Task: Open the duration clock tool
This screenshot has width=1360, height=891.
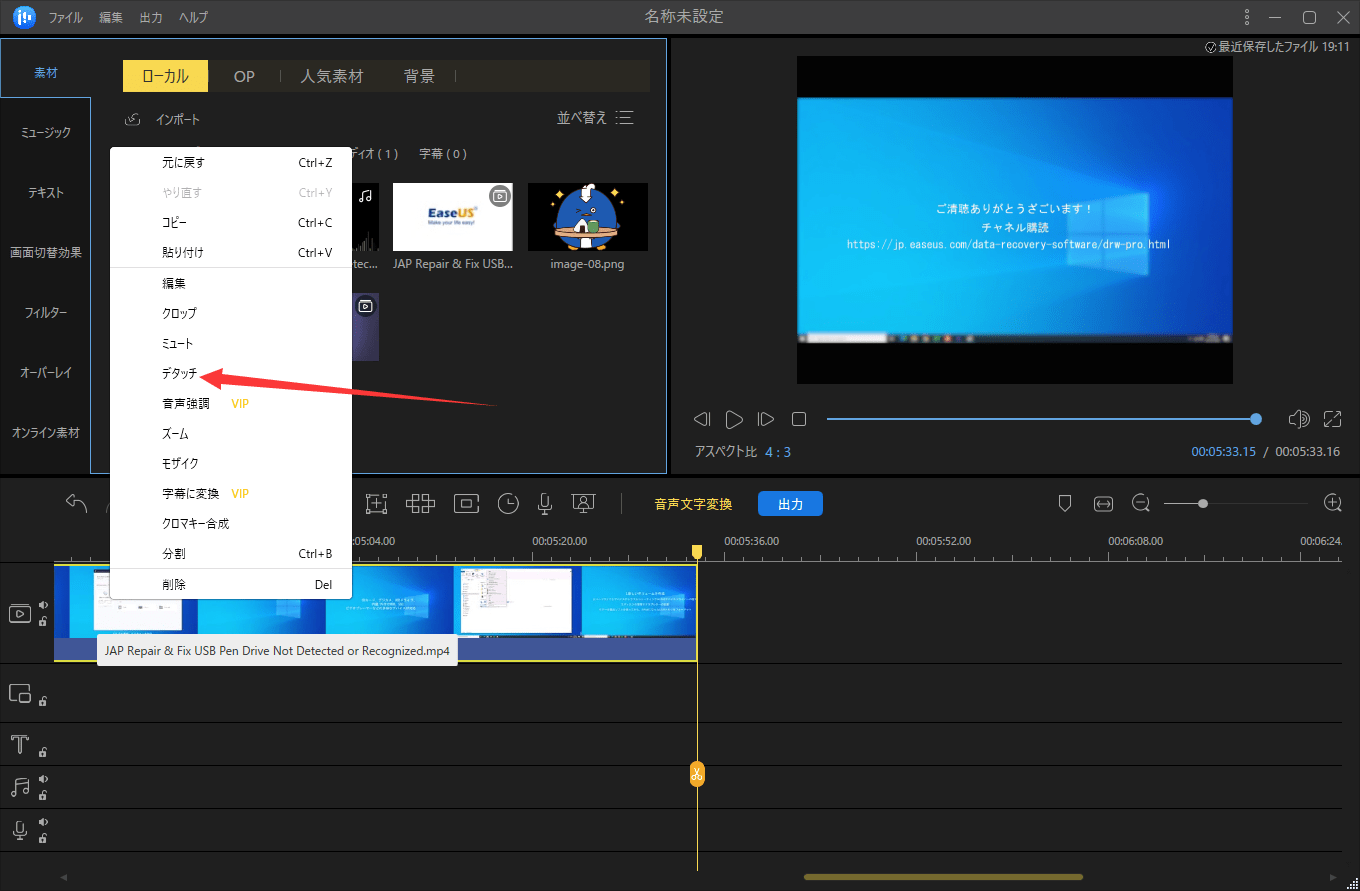Action: coord(509,504)
